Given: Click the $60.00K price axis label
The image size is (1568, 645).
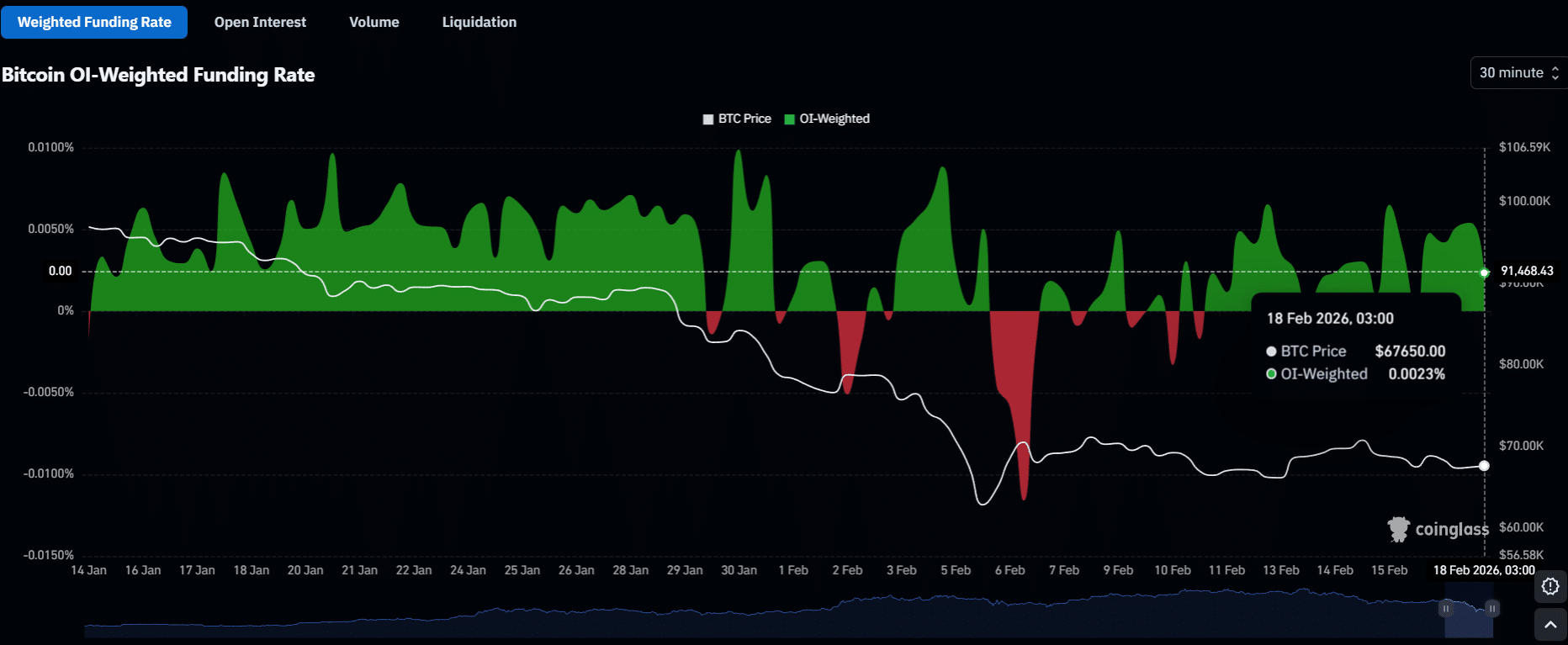Looking at the screenshot, I should (x=1521, y=527).
